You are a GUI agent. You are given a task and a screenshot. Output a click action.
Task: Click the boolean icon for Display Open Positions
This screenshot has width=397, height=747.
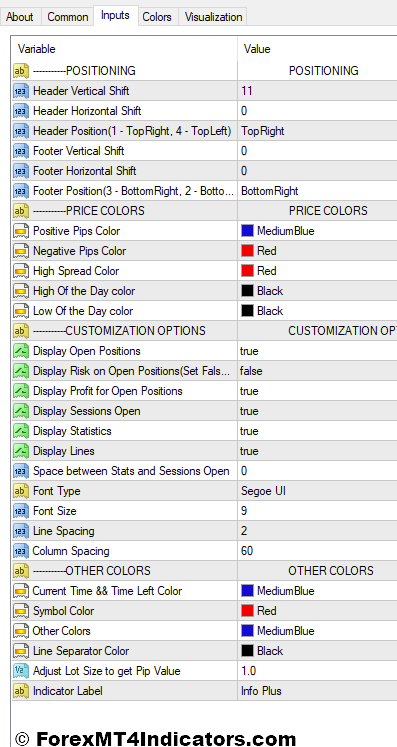tap(21, 351)
